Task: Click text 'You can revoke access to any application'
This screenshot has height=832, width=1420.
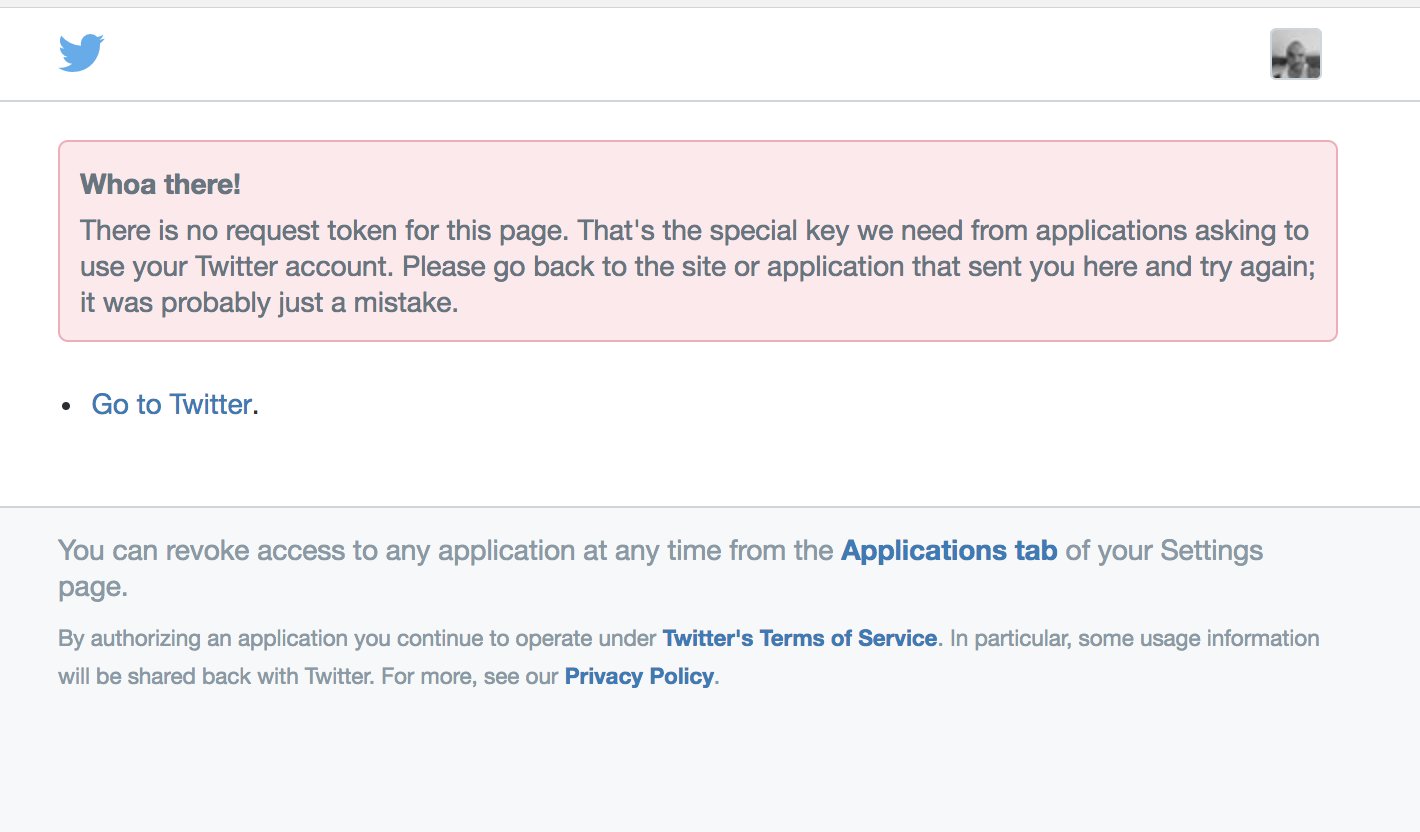Action: point(318,550)
